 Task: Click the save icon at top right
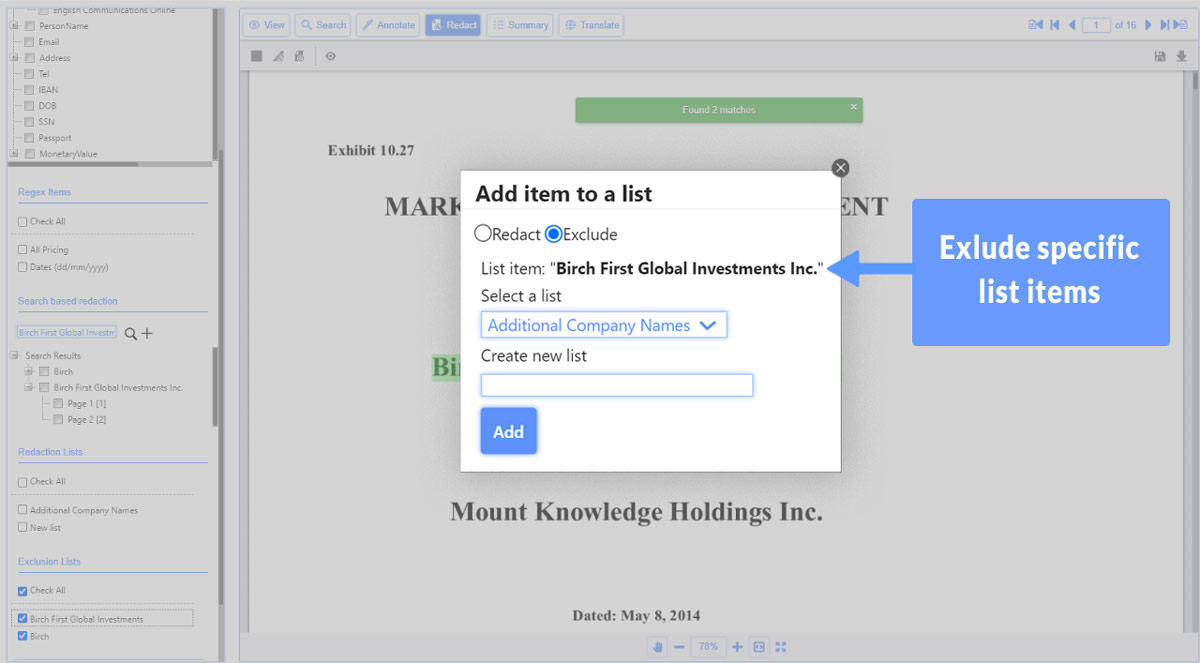[1159, 56]
